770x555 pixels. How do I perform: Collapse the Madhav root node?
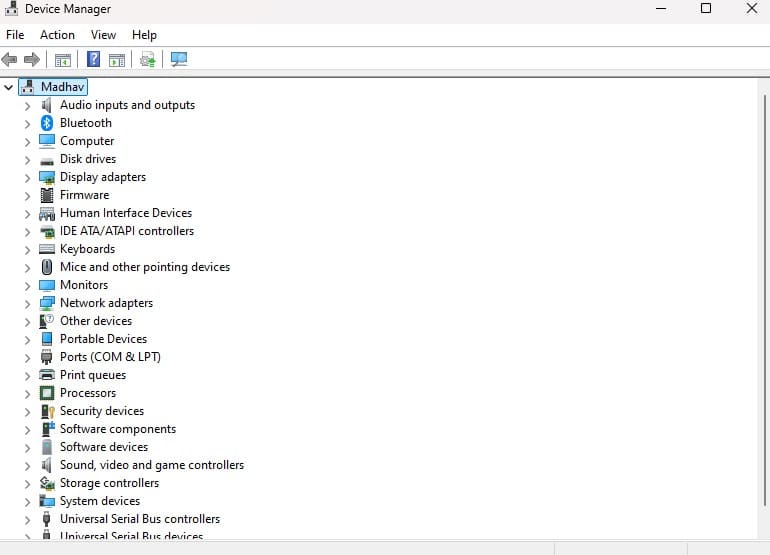[x=8, y=87]
